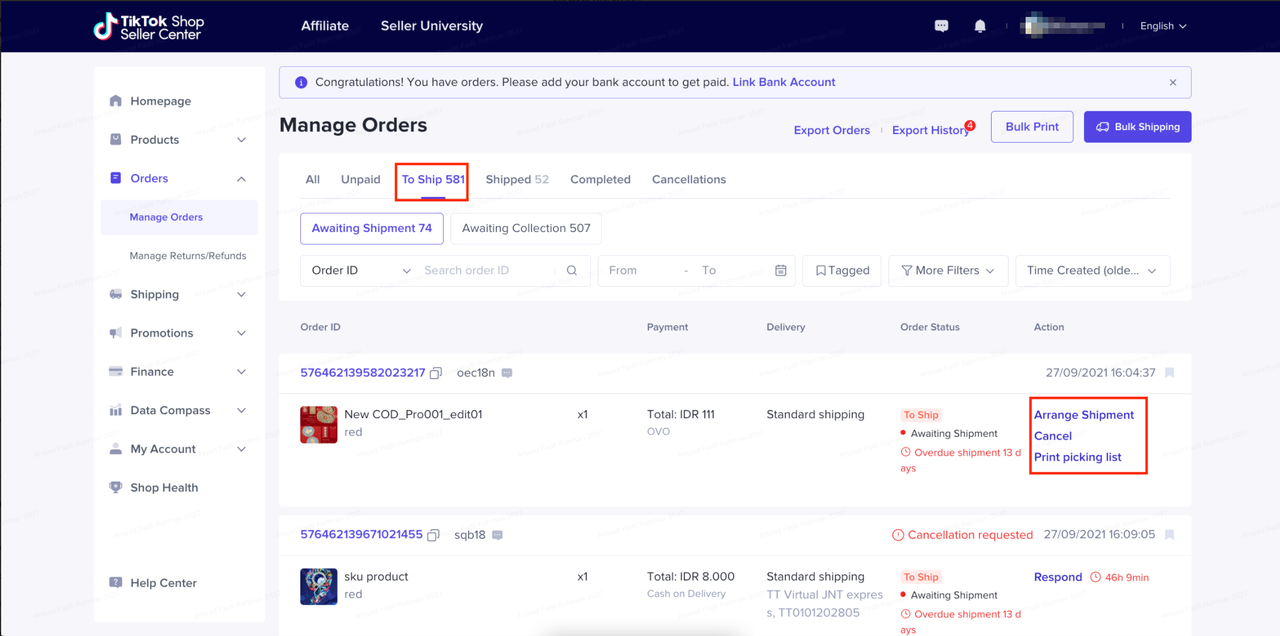Switch to the Shipped 52 tab
Screen dimensions: 1280x636
[x=517, y=180]
